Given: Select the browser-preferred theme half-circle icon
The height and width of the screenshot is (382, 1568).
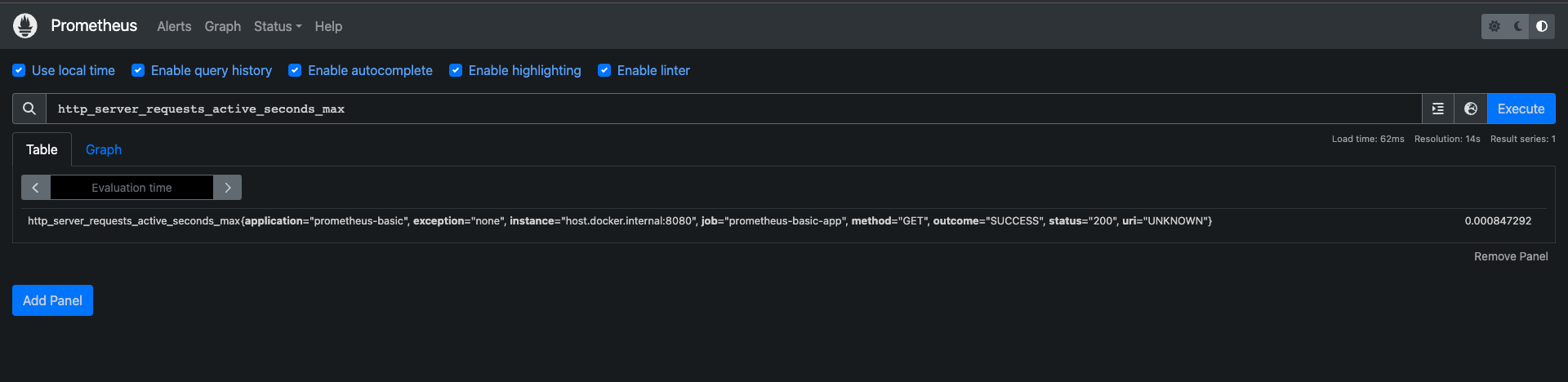Looking at the screenshot, I should (x=1542, y=26).
